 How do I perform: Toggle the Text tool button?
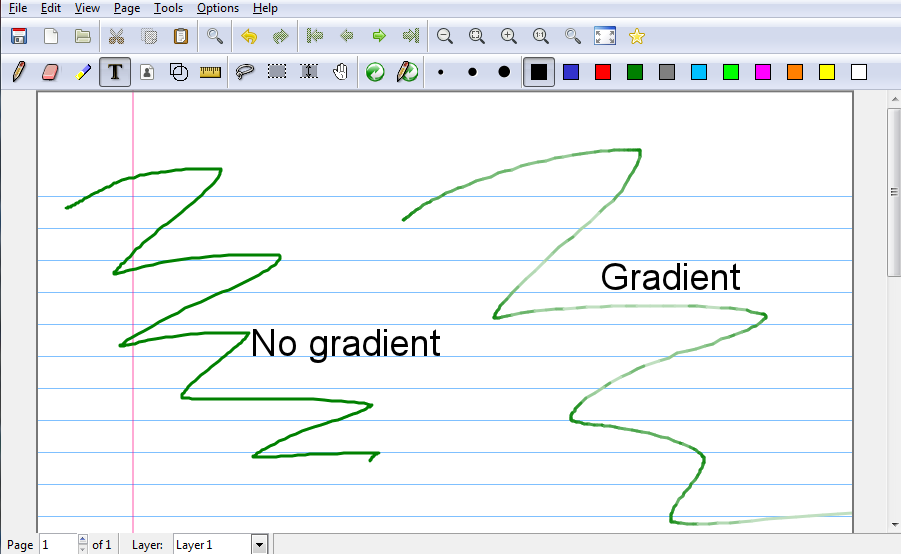coord(115,72)
